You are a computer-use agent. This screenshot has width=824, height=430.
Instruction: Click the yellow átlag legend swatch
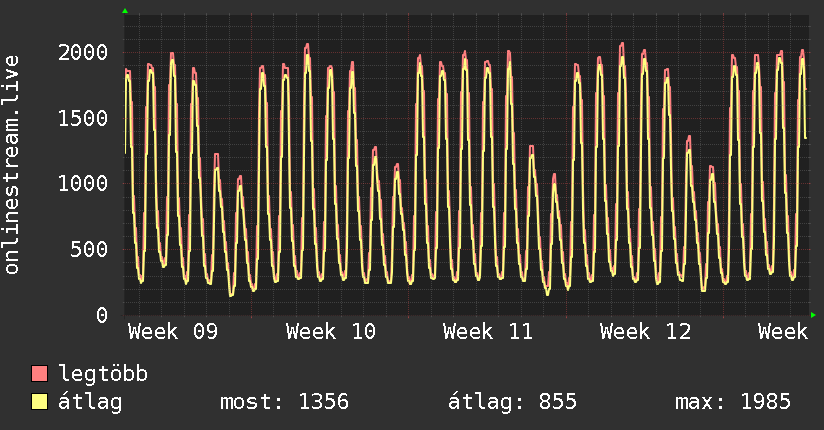click(39, 401)
